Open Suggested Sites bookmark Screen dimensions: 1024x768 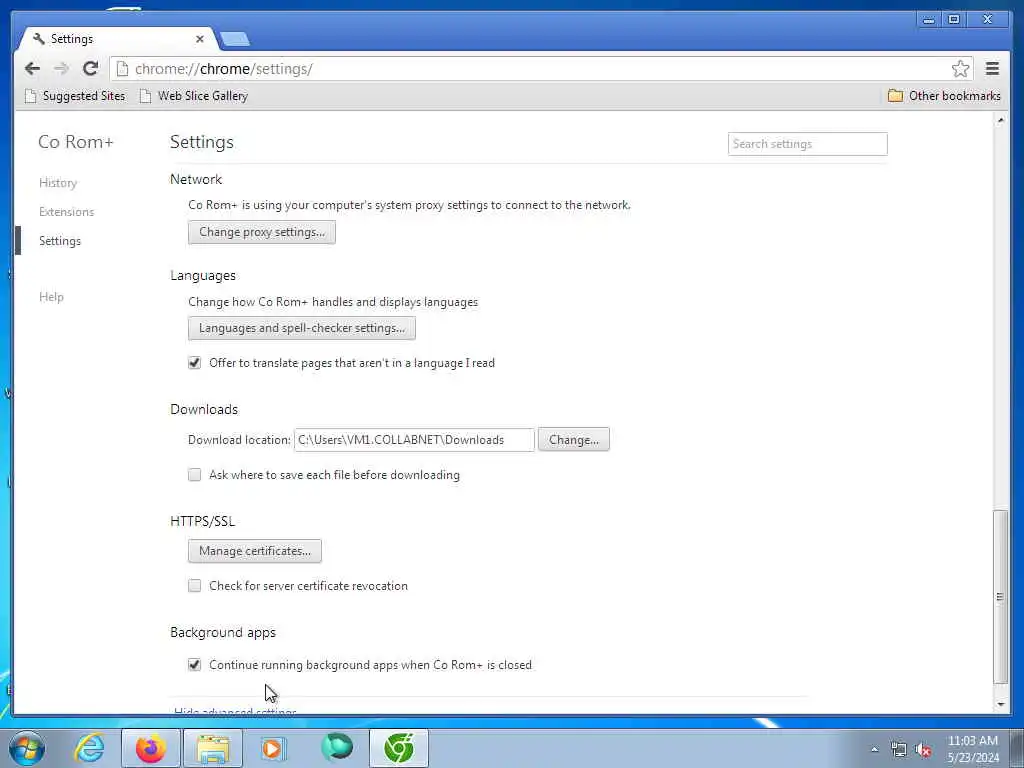click(74, 96)
